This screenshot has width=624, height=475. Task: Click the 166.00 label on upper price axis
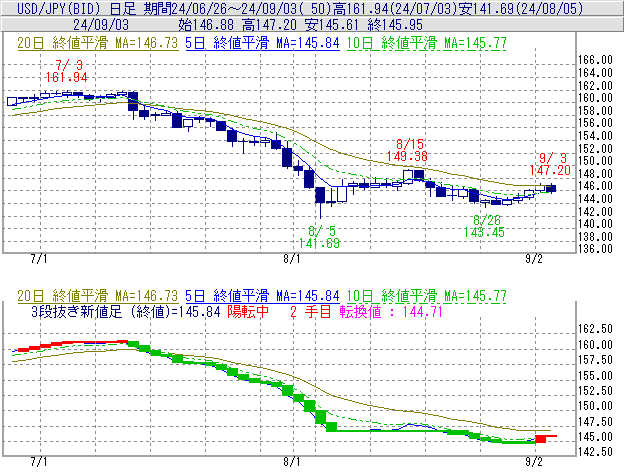coord(595,60)
